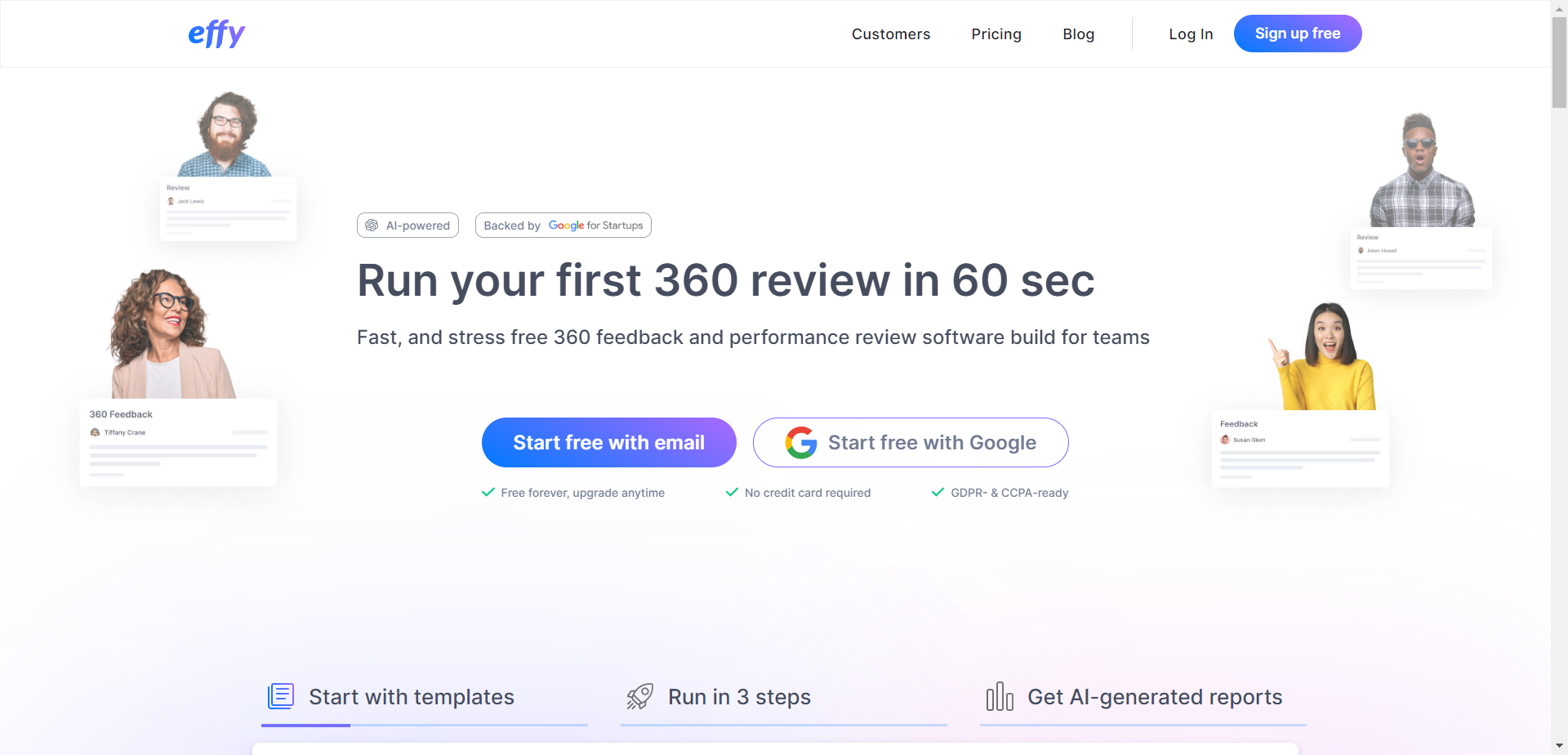Click Start free with email
1568x755 pixels.
tap(608, 442)
